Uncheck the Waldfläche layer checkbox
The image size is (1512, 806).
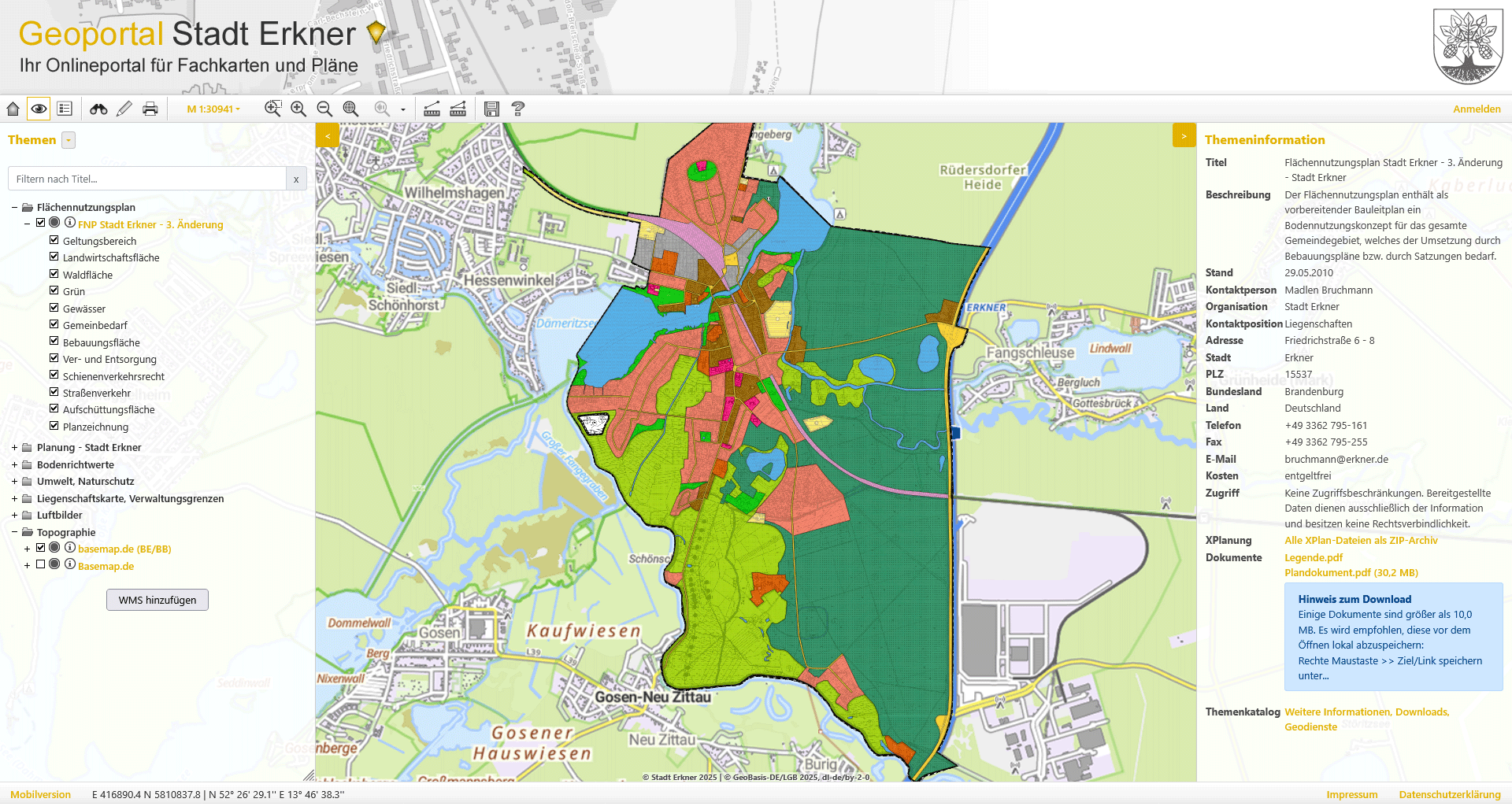point(54,274)
